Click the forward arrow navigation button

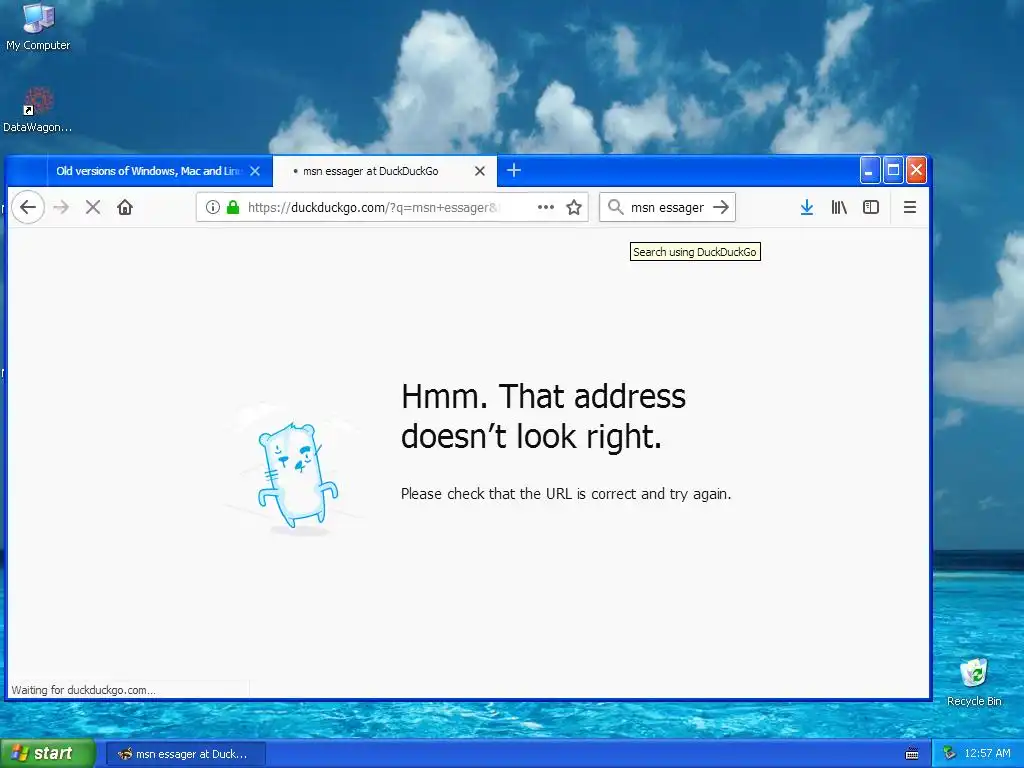point(61,208)
